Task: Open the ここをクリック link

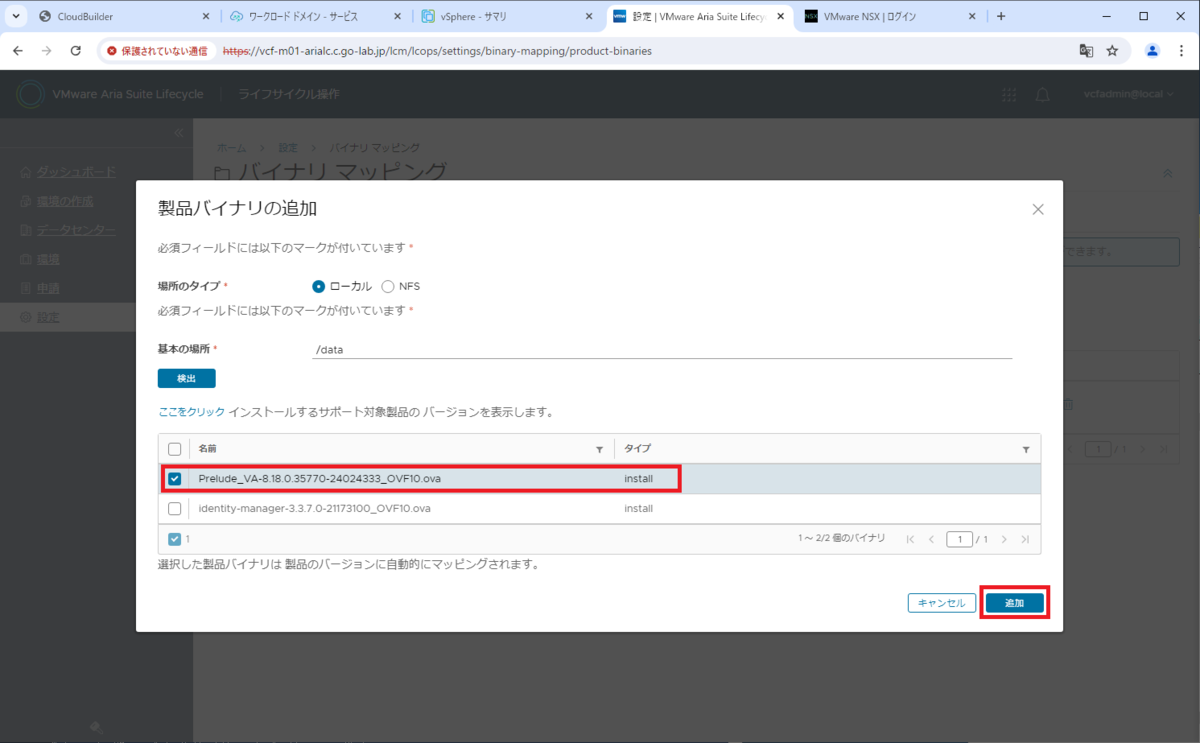Action: point(192,411)
